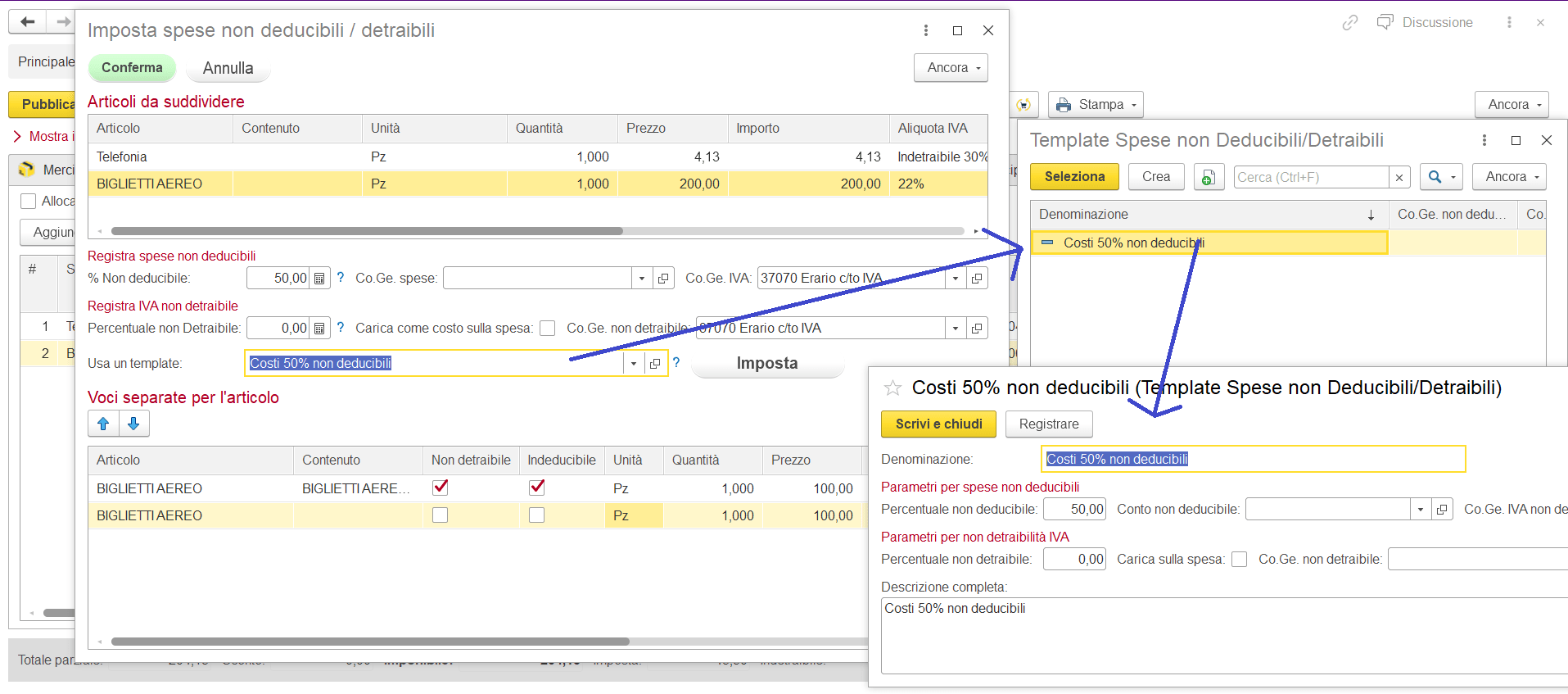
Task: Focus the Denominazione field in the template form
Action: tap(1253, 460)
